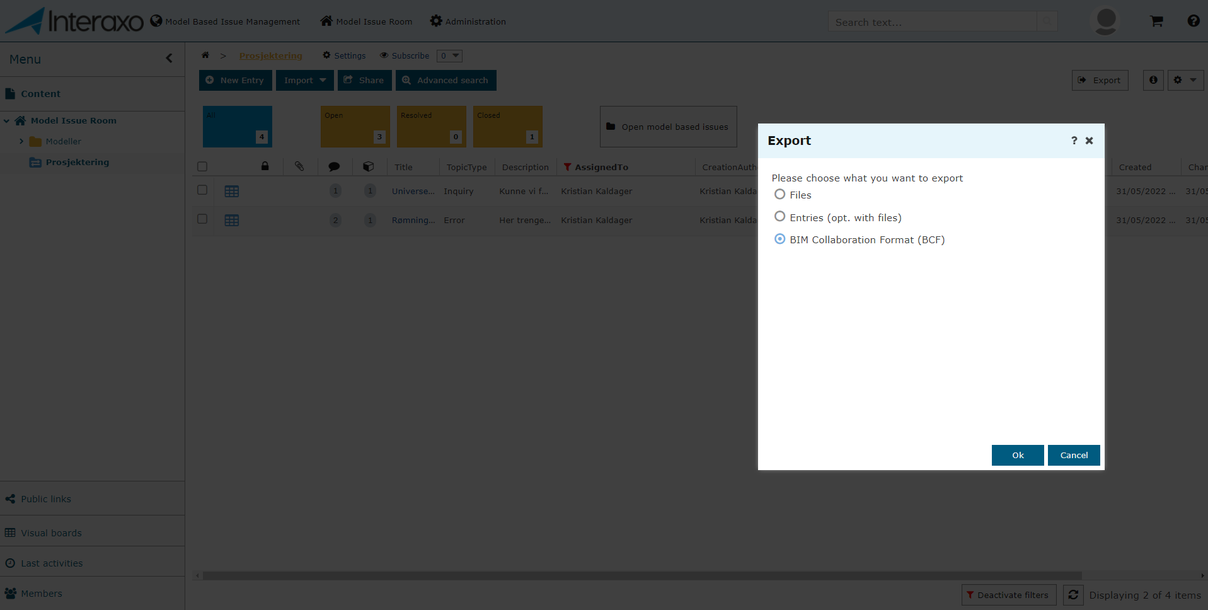Collapse the Model Issue Room tree node
1208x610 pixels.
pos(6,121)
